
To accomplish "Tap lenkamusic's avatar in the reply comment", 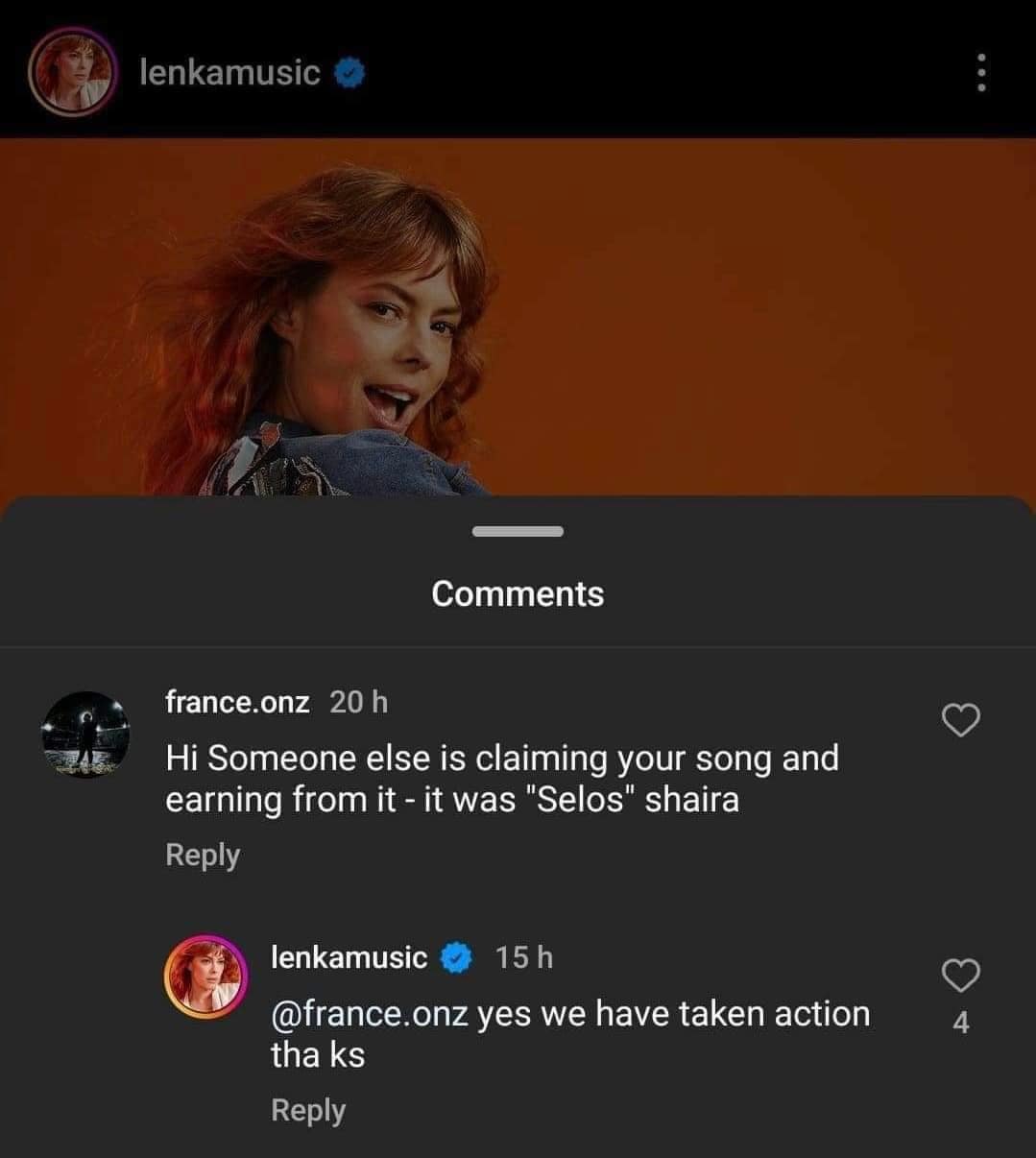I will [x=206, y=977].
